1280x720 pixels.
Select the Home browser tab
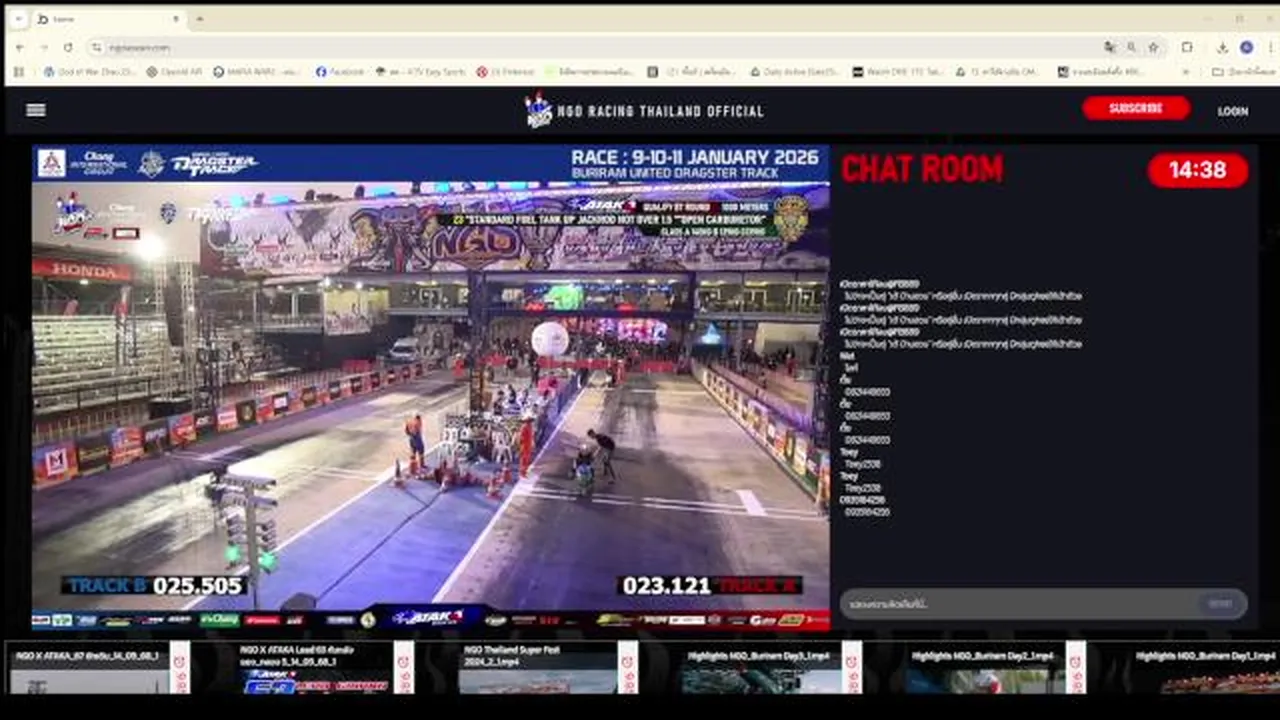(x=108, y=19)
